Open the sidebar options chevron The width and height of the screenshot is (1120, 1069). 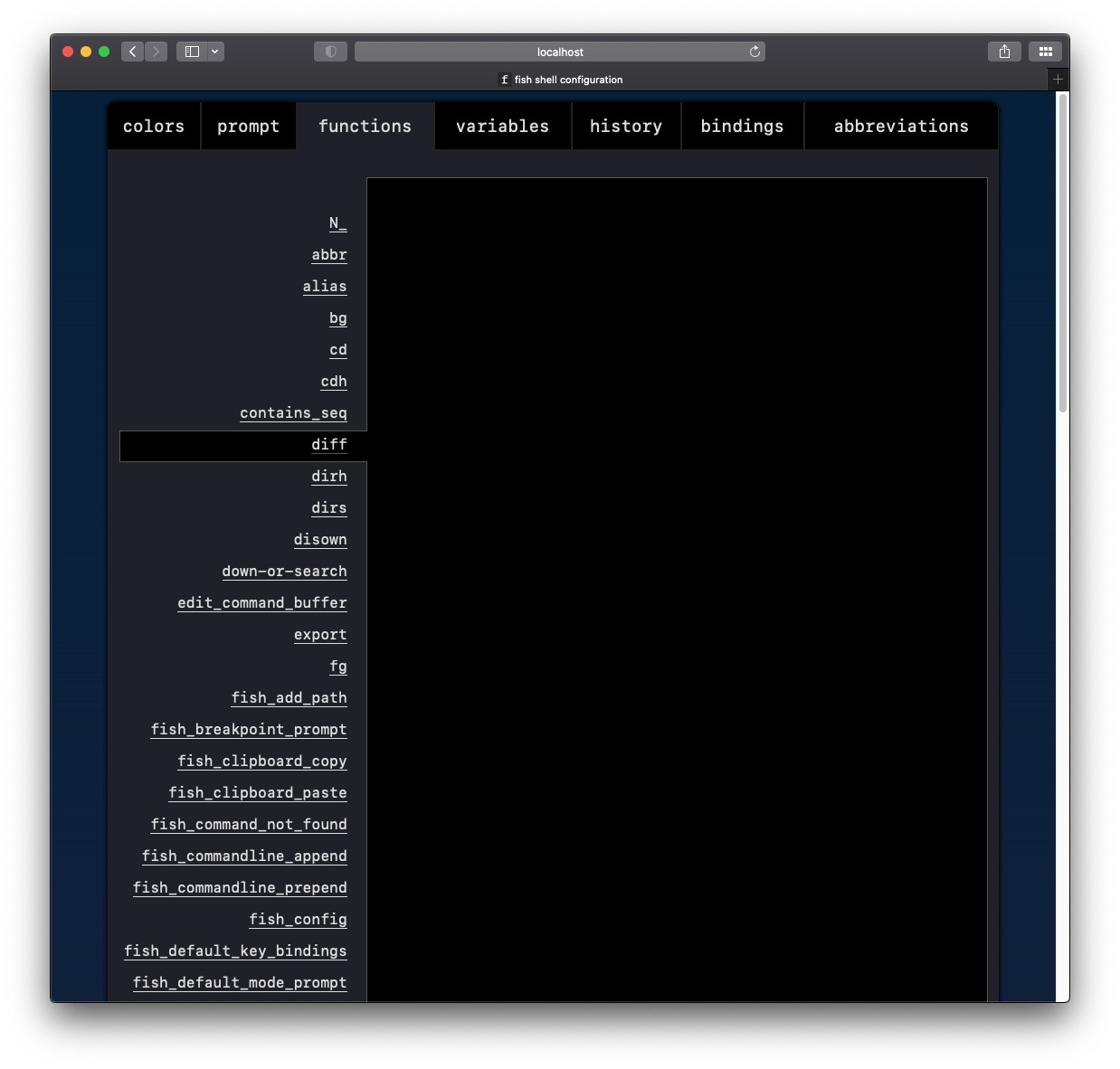(214, 52)
